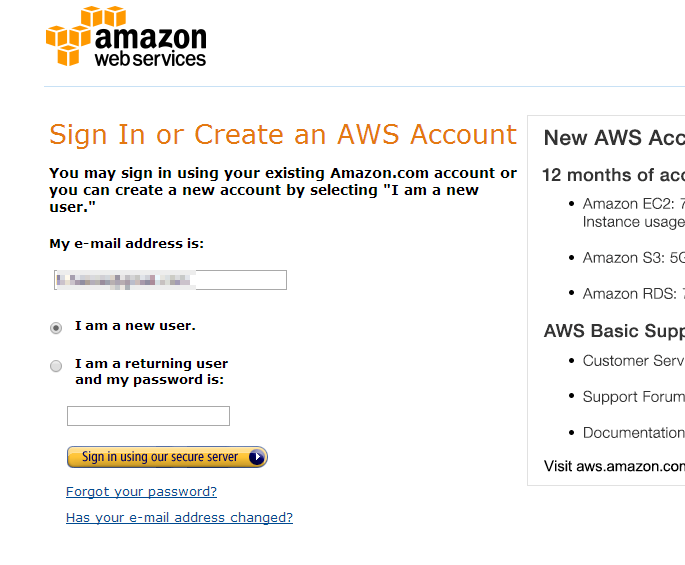This screenshot has width=685, height=565.
Task: Select the 'I am a new user' radio button
Action: 56,328
